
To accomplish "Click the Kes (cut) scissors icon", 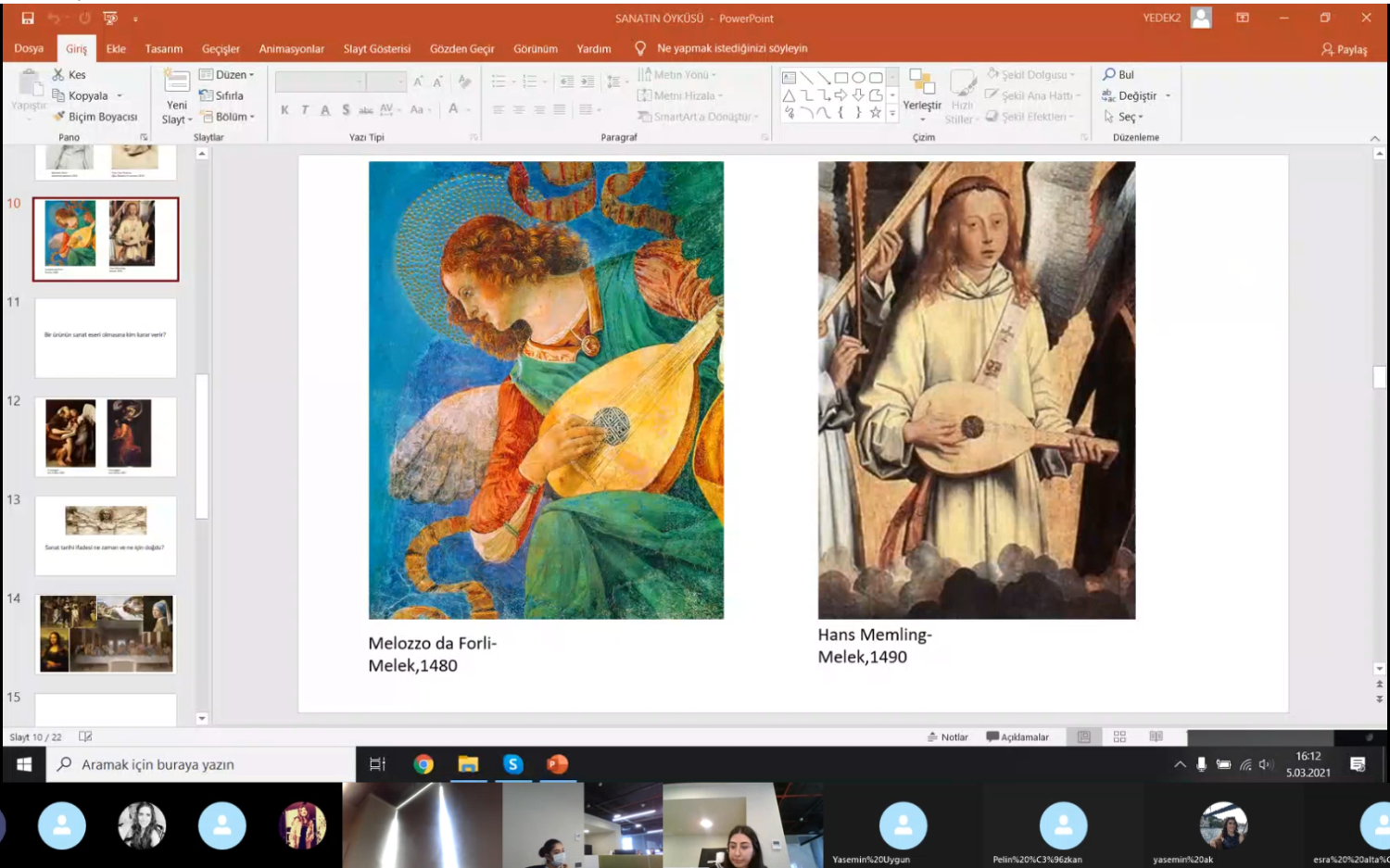I will (58, 75).
